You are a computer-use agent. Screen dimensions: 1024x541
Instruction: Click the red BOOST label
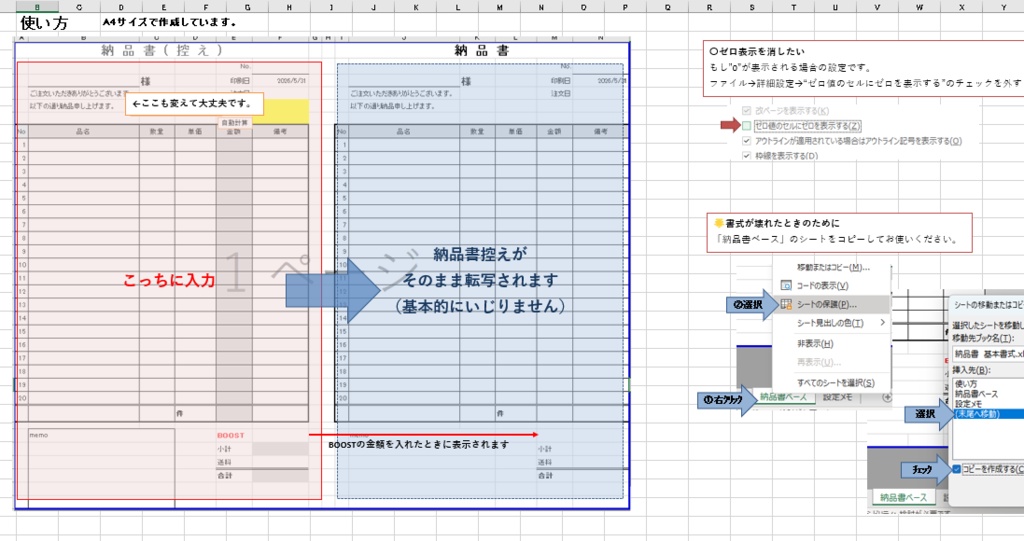(231, 435)
